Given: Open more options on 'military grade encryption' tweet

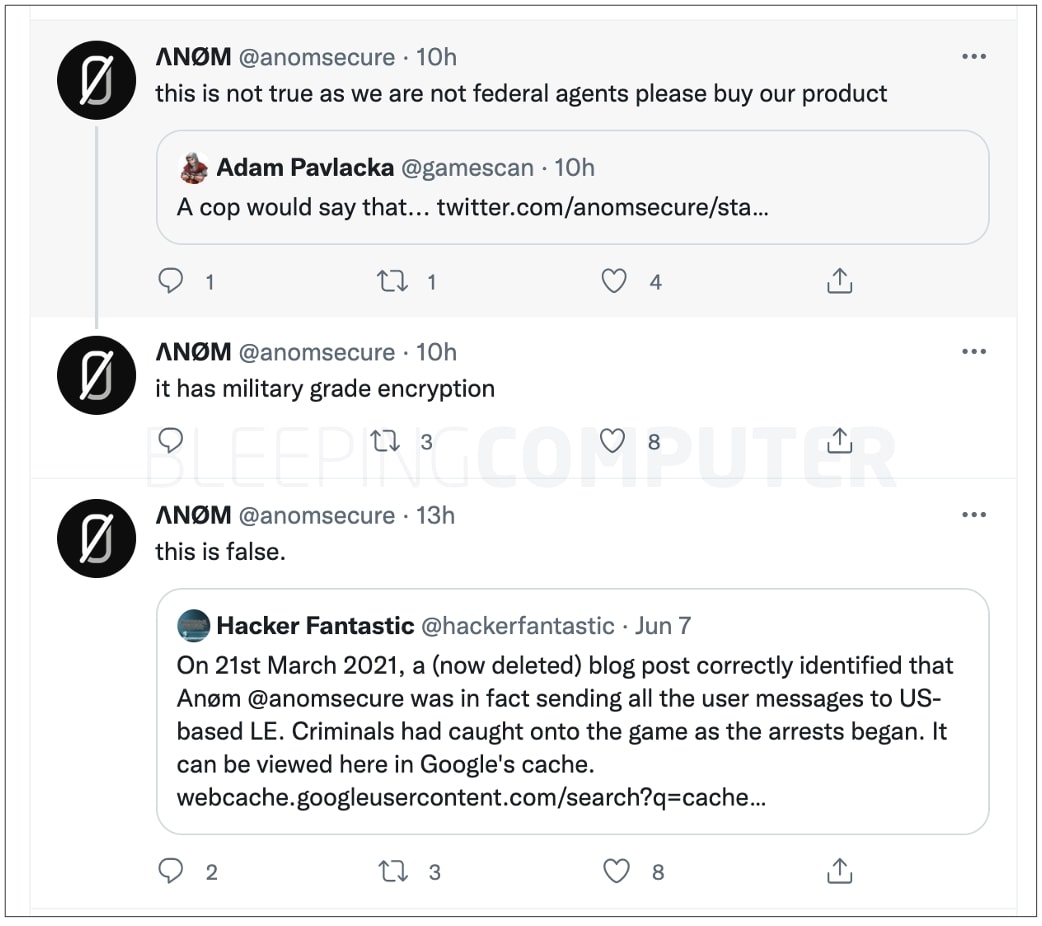Looking at the screenshot, I should tap(973, 352).
